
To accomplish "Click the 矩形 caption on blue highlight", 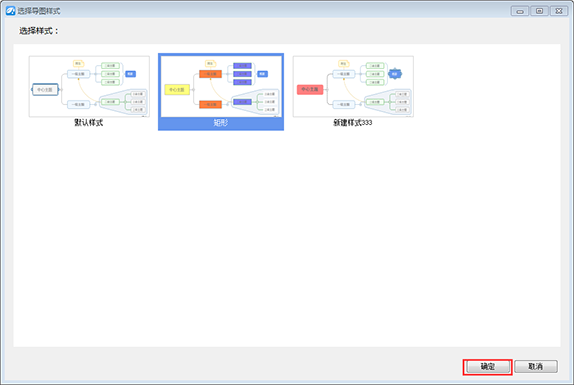I will (x=221, y=123).
